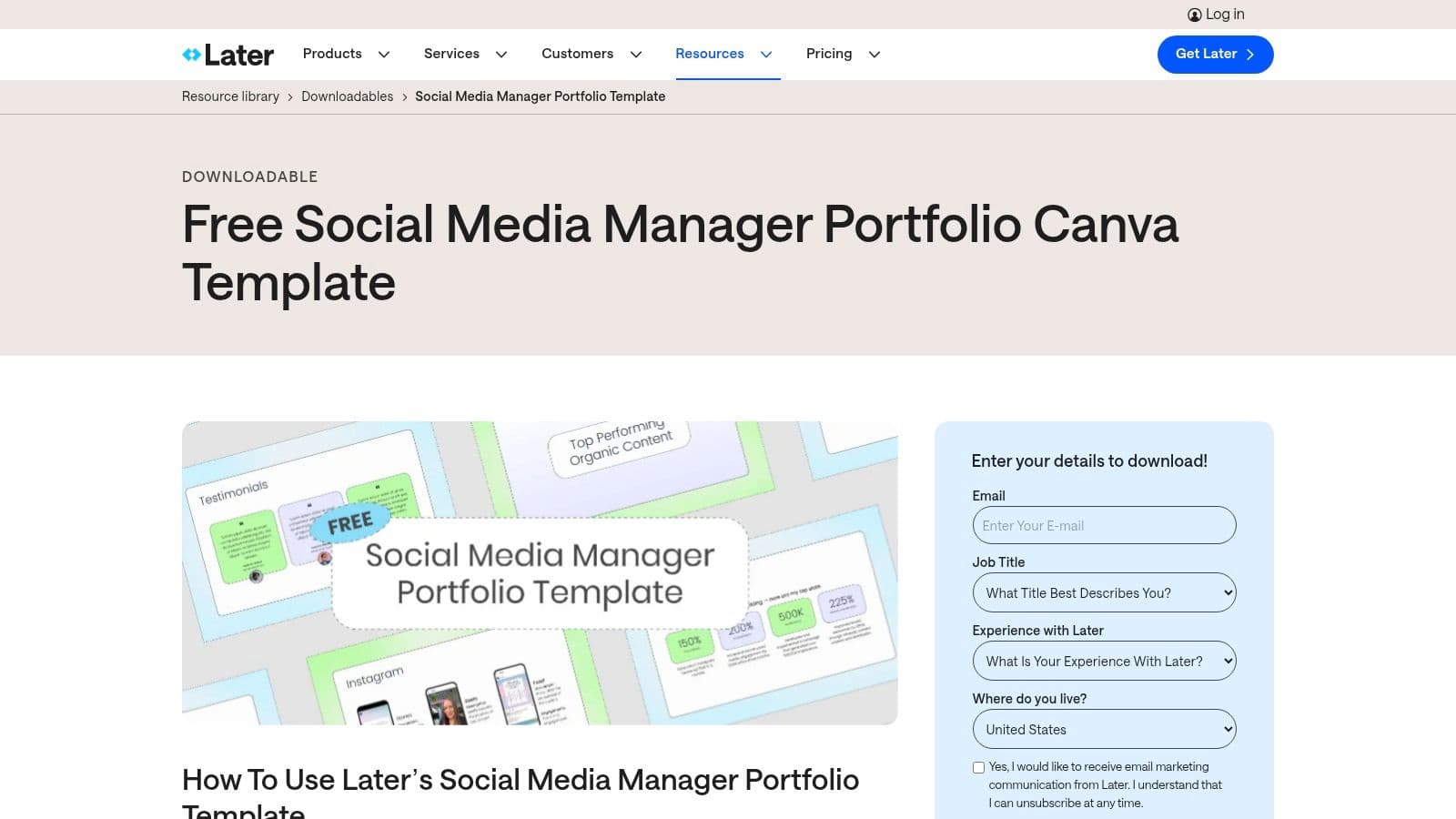The width and height of the screenshot is (1456, 819).
Task: Select the Social Media Manager Portfolio Template breadcrumb
Action: [540, 96]
